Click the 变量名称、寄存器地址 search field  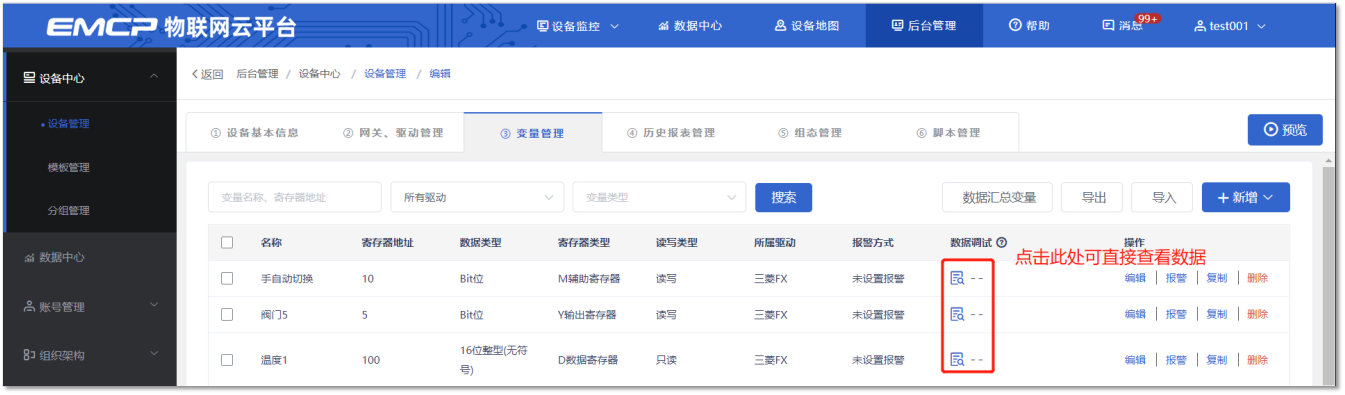click(294, 197)
